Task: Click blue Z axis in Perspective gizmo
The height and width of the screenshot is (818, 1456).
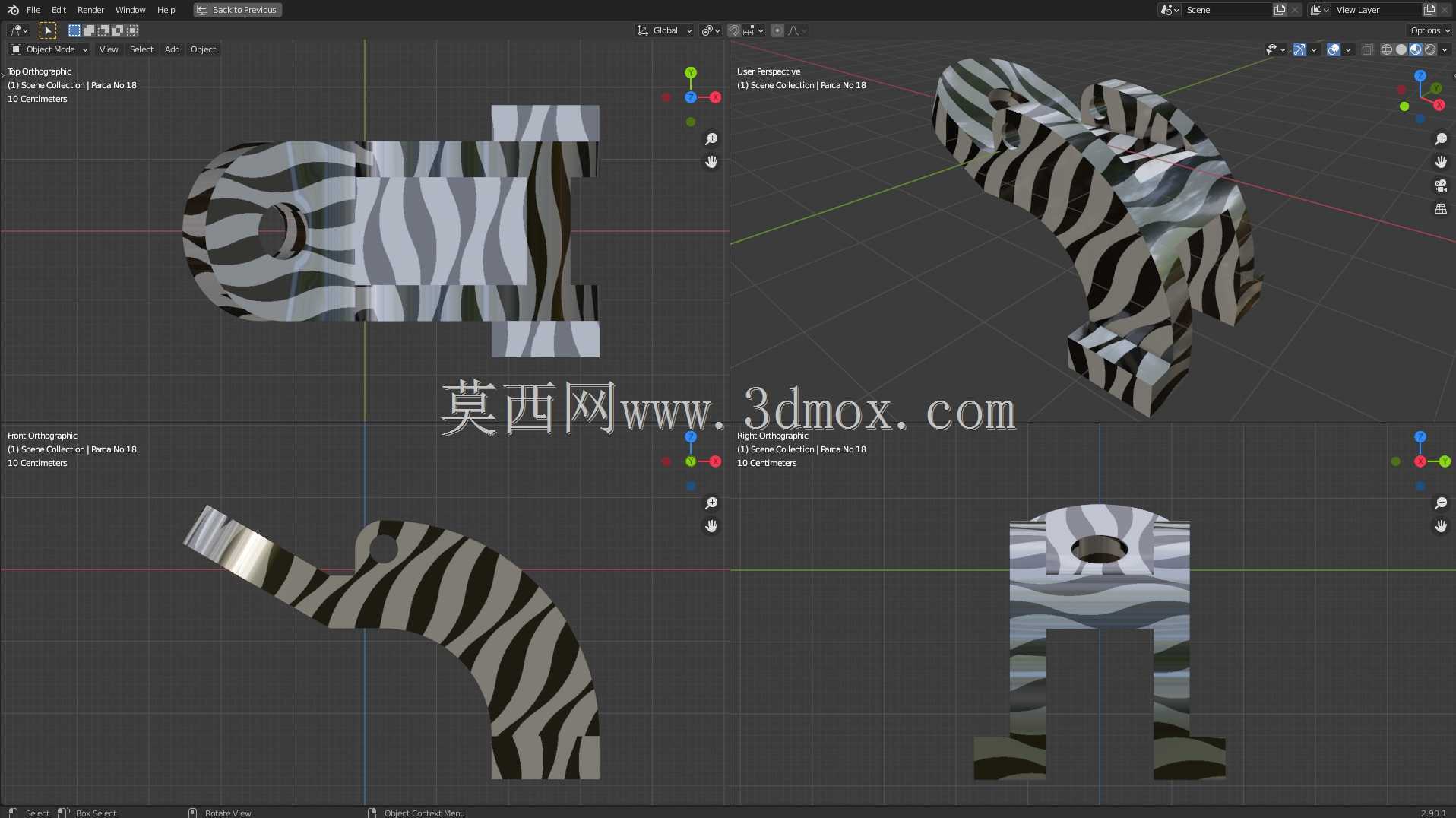Action: coord(1420,76)
